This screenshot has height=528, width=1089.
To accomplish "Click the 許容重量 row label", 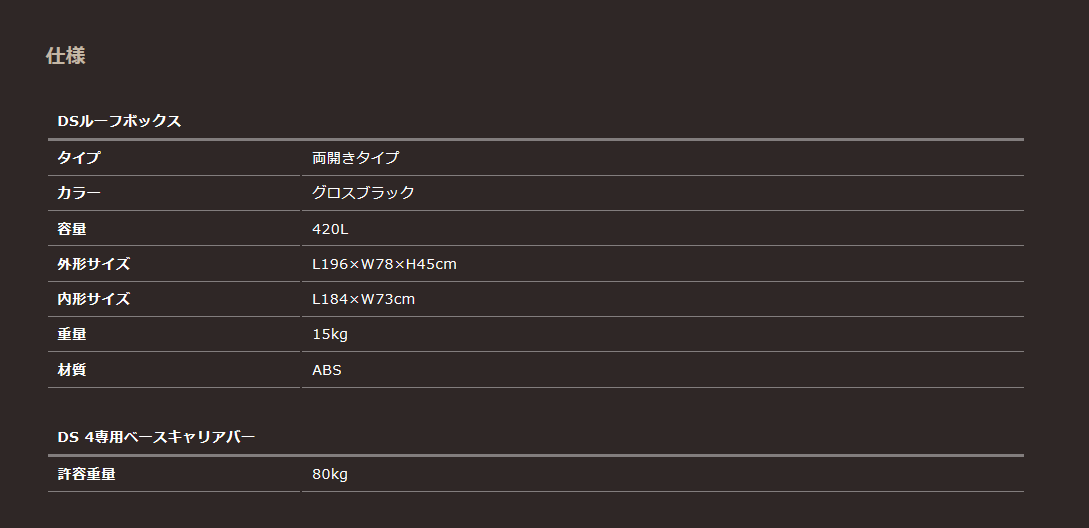I will click(86, 474).
